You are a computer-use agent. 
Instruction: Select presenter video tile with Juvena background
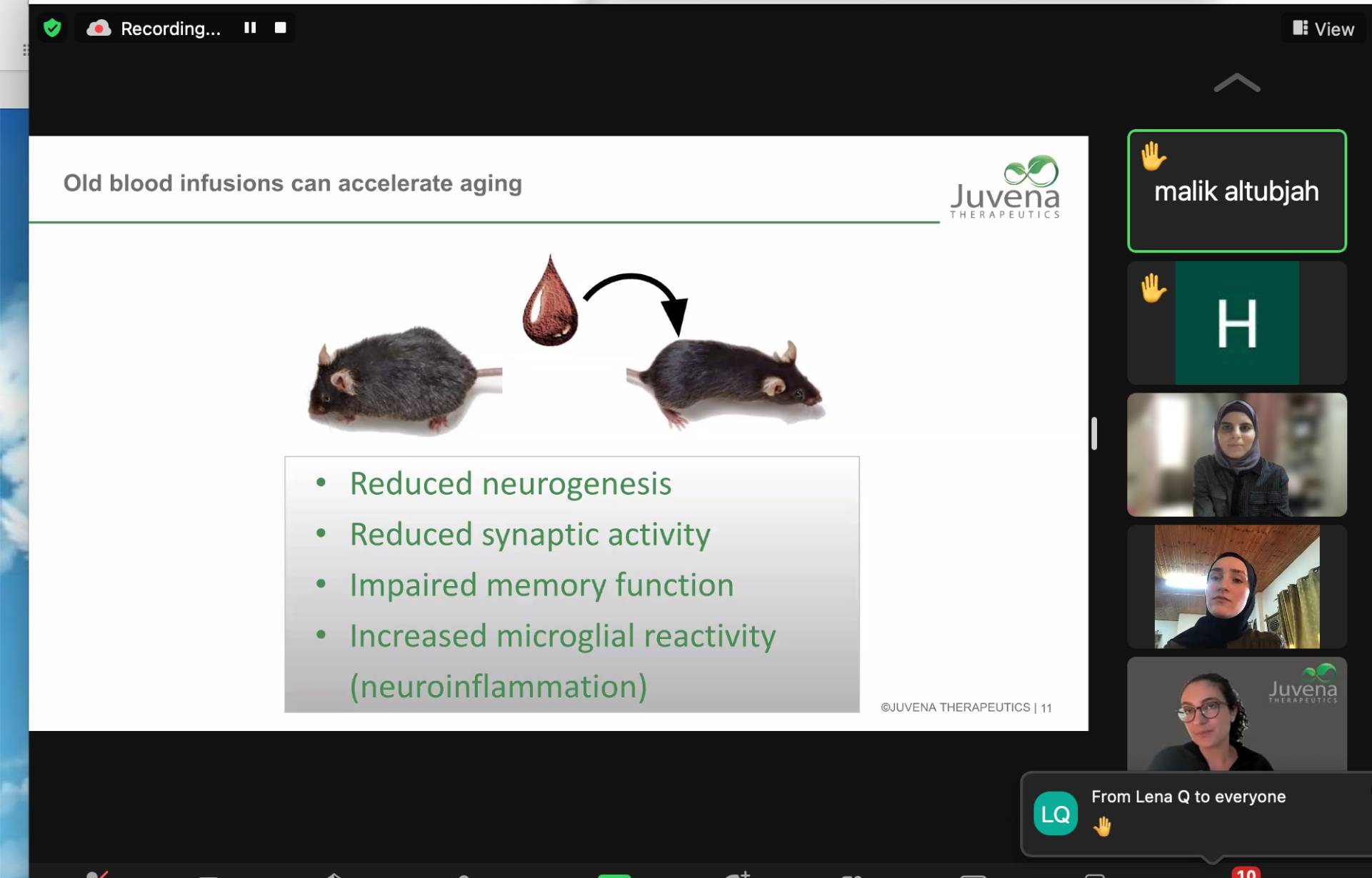(1237, 714)
